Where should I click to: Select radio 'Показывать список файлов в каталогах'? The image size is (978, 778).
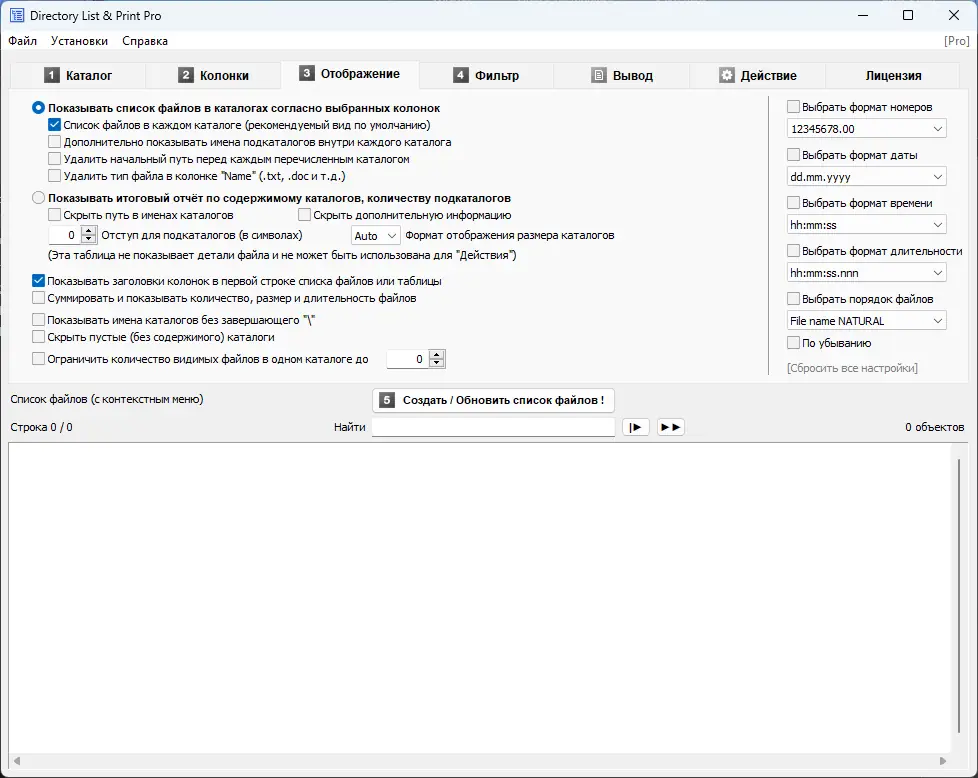coord(38,108)
